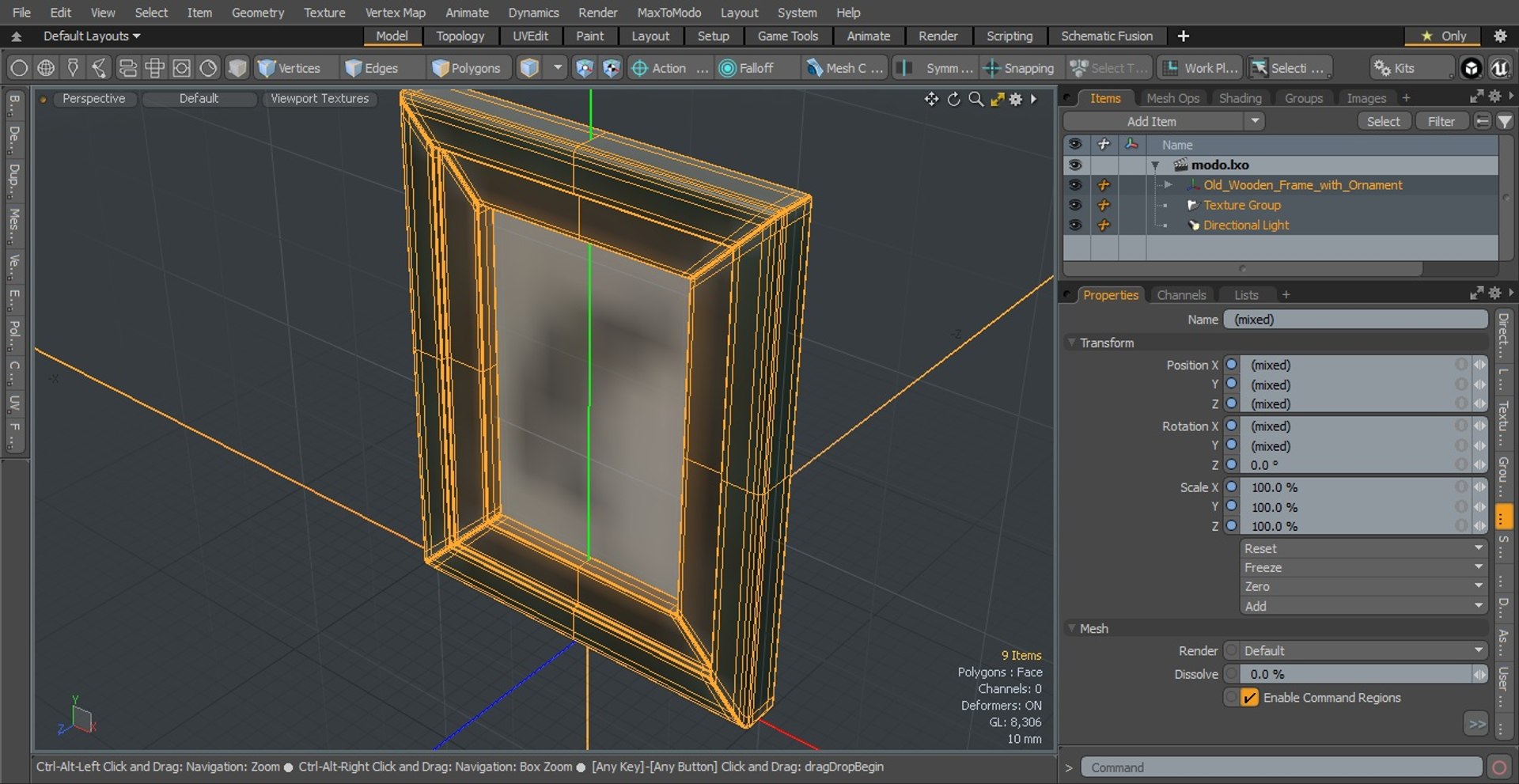Open the Snapping tool
The image size is (1519, 784).
coord(1019,68)
